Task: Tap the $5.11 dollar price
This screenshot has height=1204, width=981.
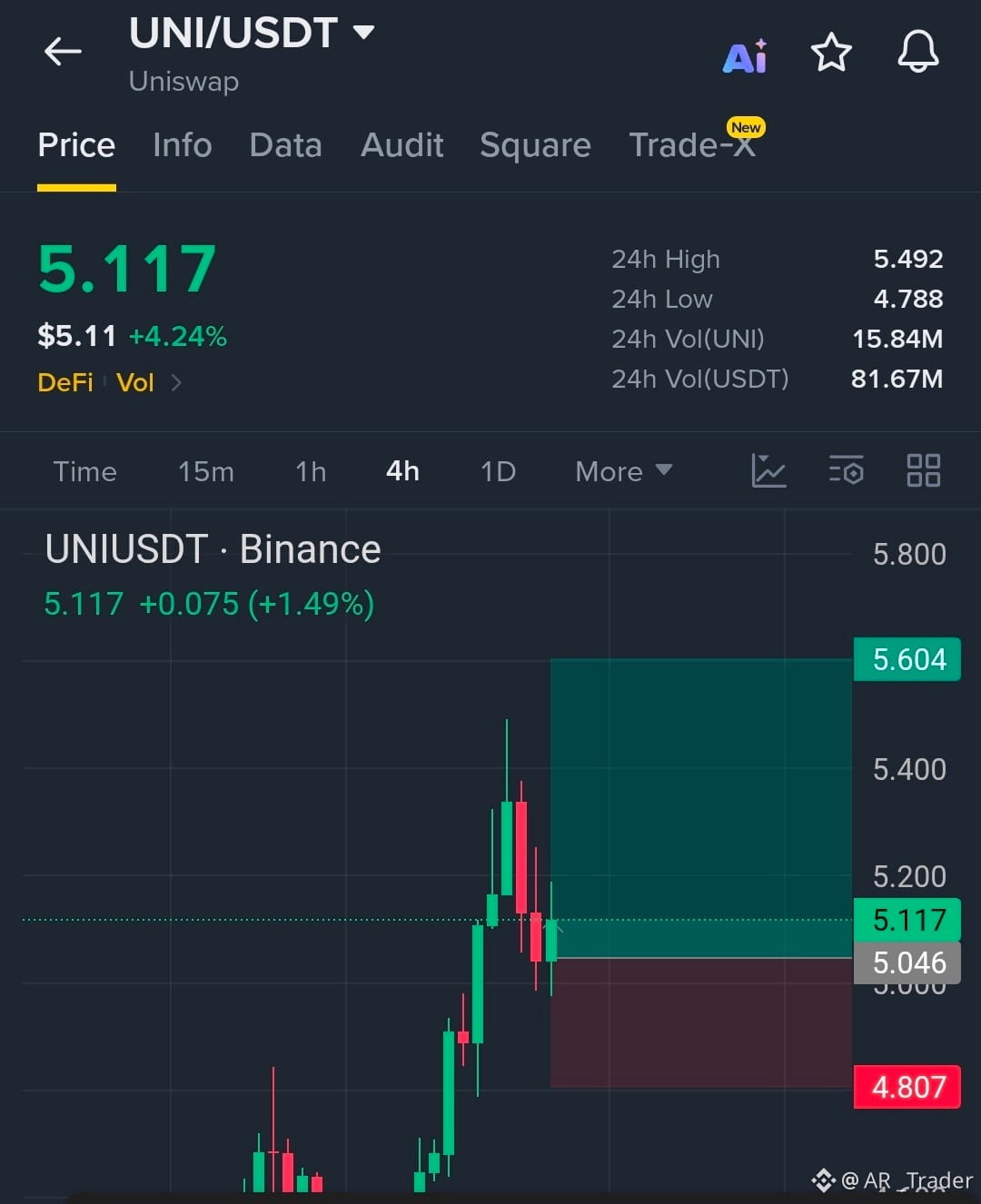Action: 77,337
